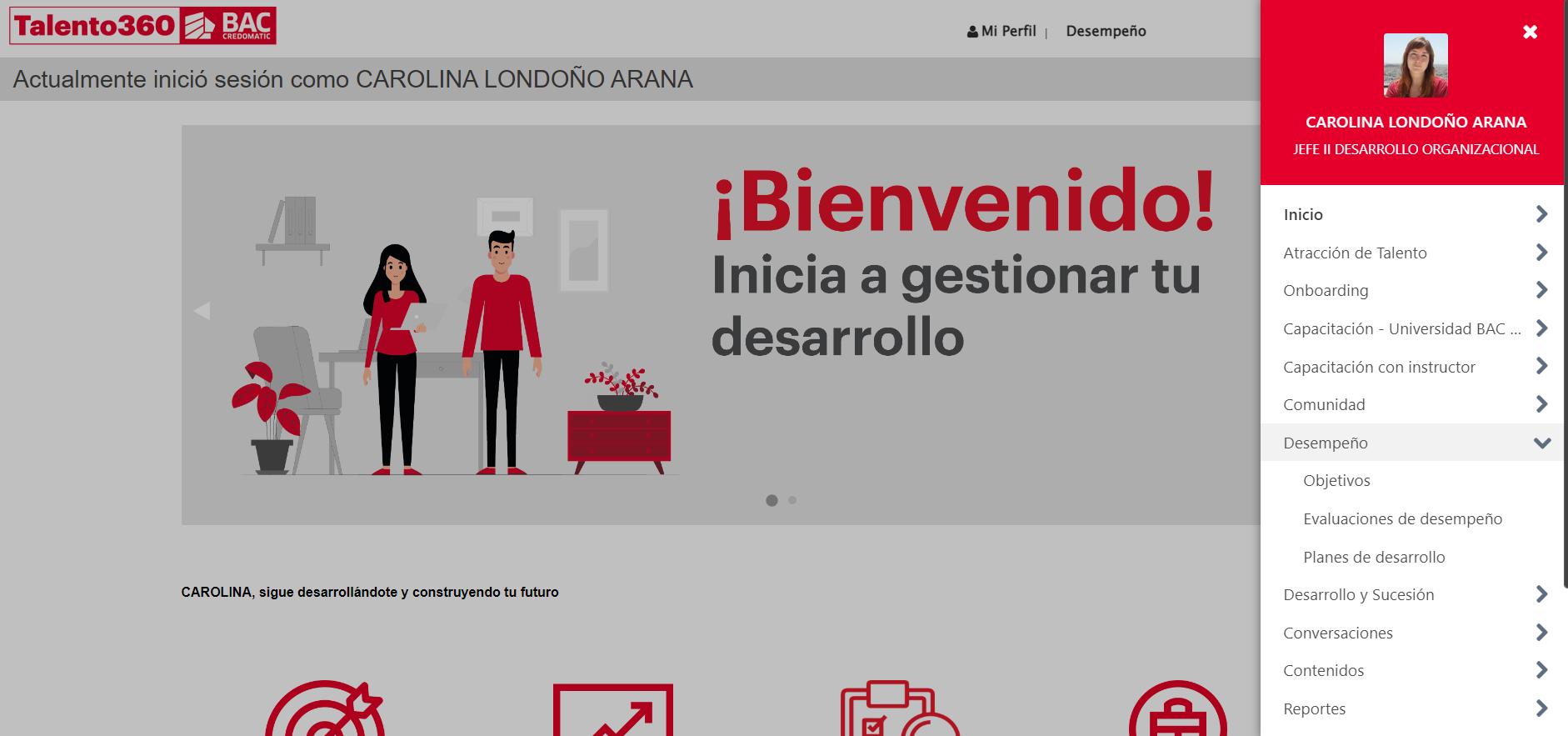Open Comunidad in the sidebar
This screenshot has width=1568, height=736.
[x=1324, y=404]
